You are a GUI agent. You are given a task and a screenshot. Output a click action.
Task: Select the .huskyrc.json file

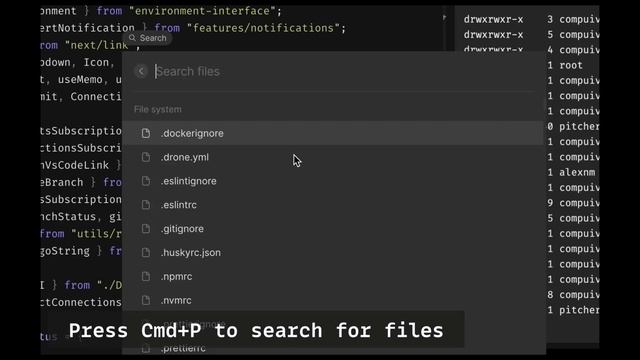(x=333, y=253)
